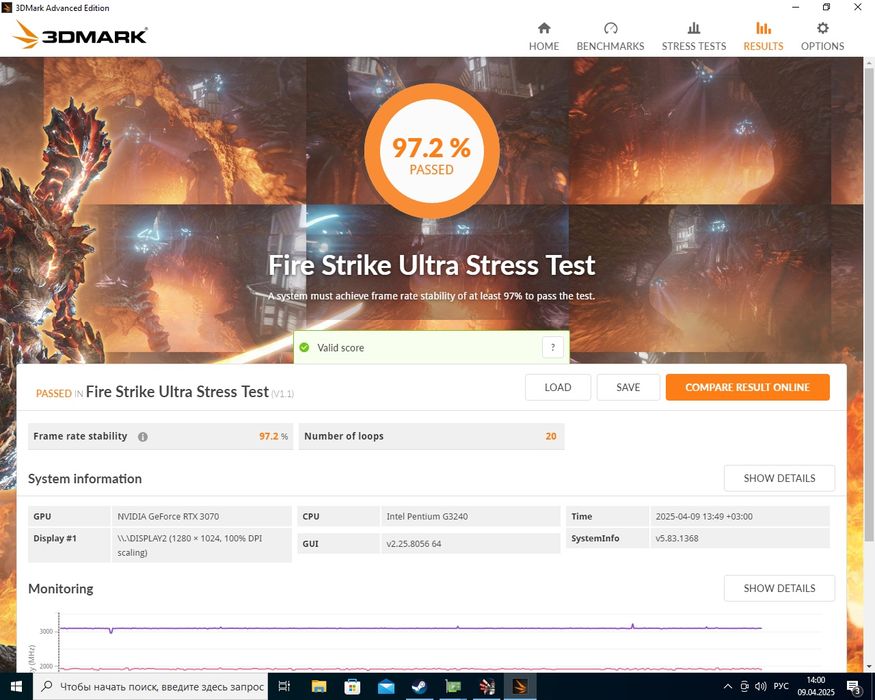The width and height of the screenshot is (875, 700).
Task: Click the STRESS TESTS chart icon
Action: point(694,28)
